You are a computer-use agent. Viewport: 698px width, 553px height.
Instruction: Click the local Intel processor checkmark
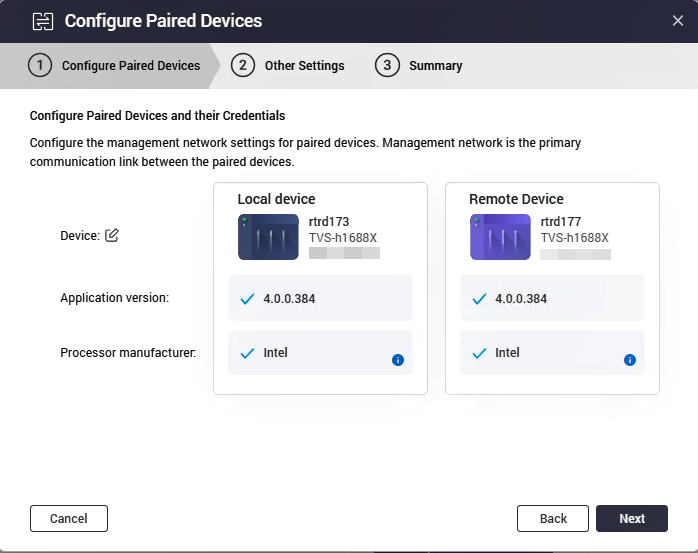click(x=247, y=353)
